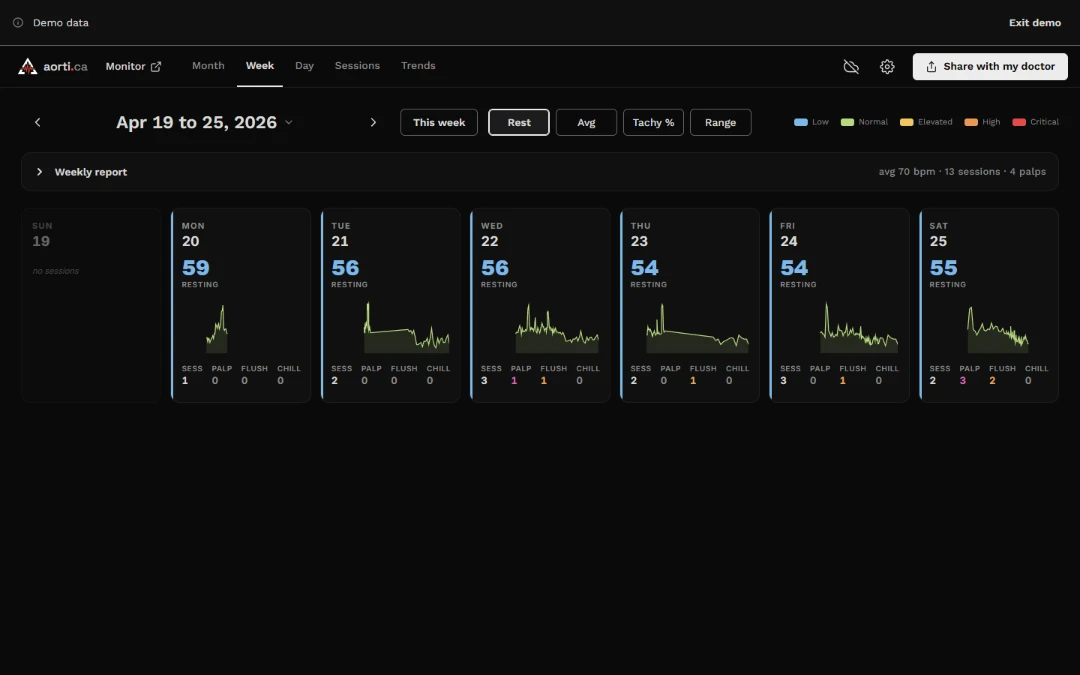Click the SAT 25 date heading
Viewport: 1080px width, 675px height.
pos(939,234)
